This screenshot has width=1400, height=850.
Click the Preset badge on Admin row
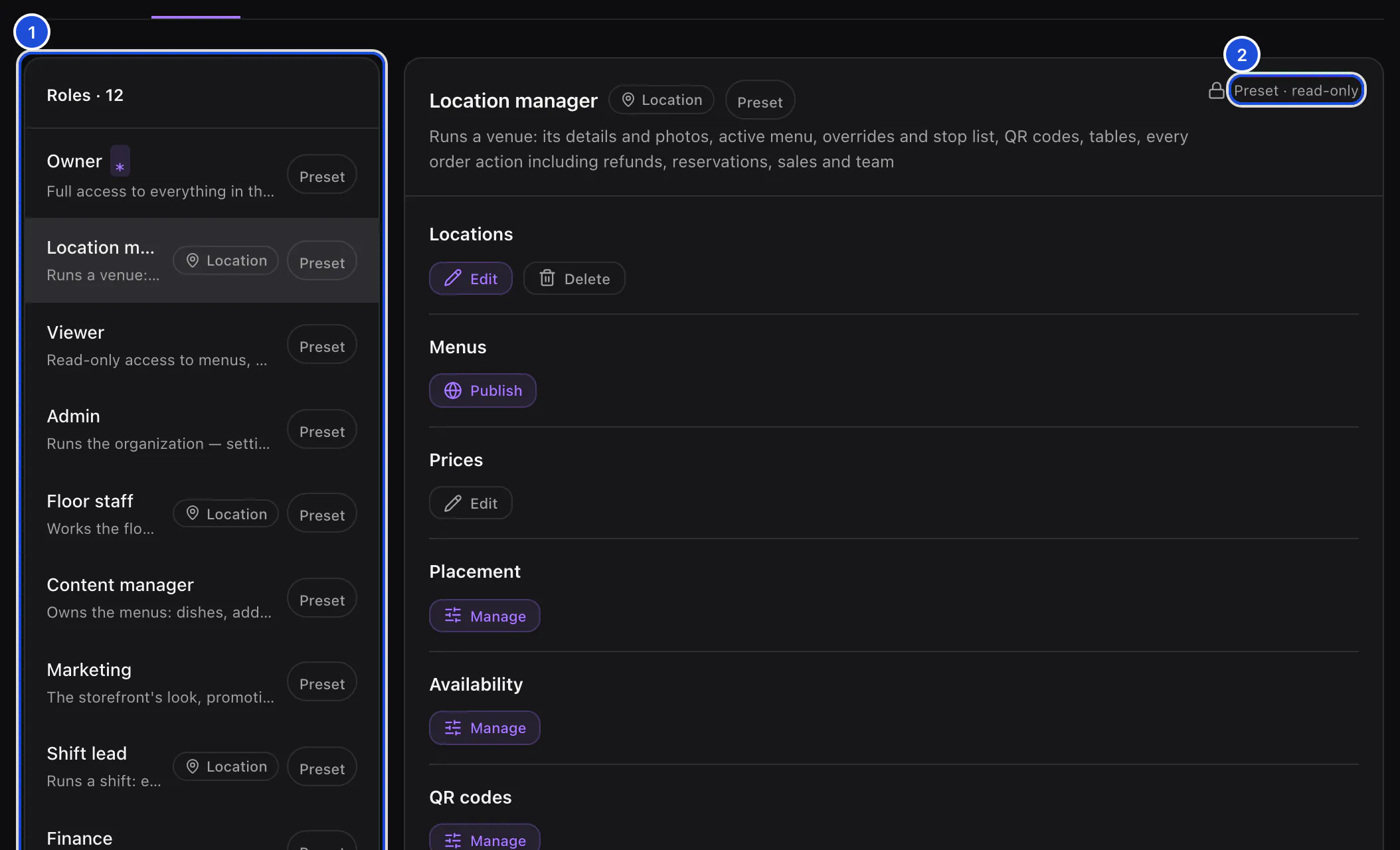pyautogui.click(x=322, y=430)
